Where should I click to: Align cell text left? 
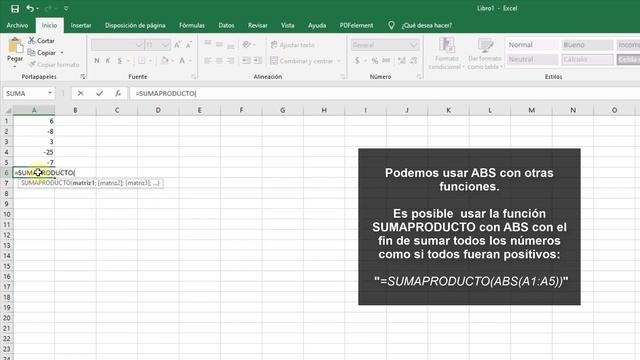tap(208, 60)
